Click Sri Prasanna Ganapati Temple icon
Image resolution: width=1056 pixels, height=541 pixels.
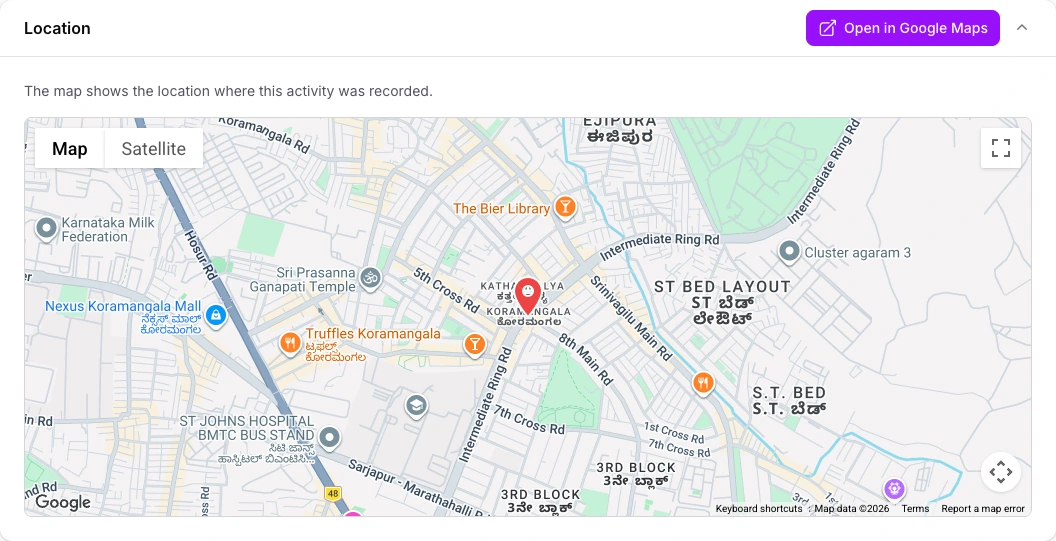click(x=370, y=278)
